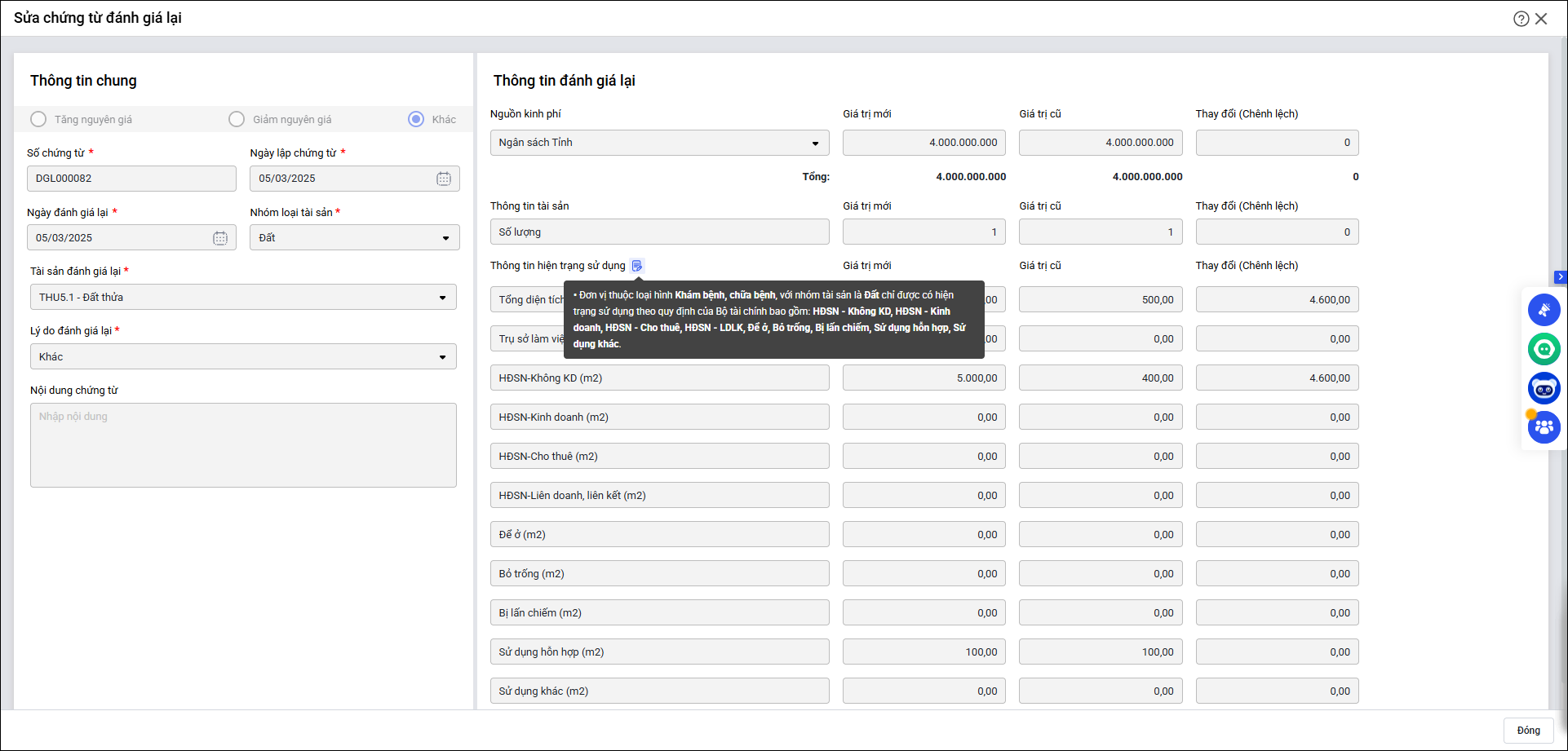This screenshot has height=751, width=1568.
Task: Collapse the floating side panel arrow
Action: point(1560,277)
